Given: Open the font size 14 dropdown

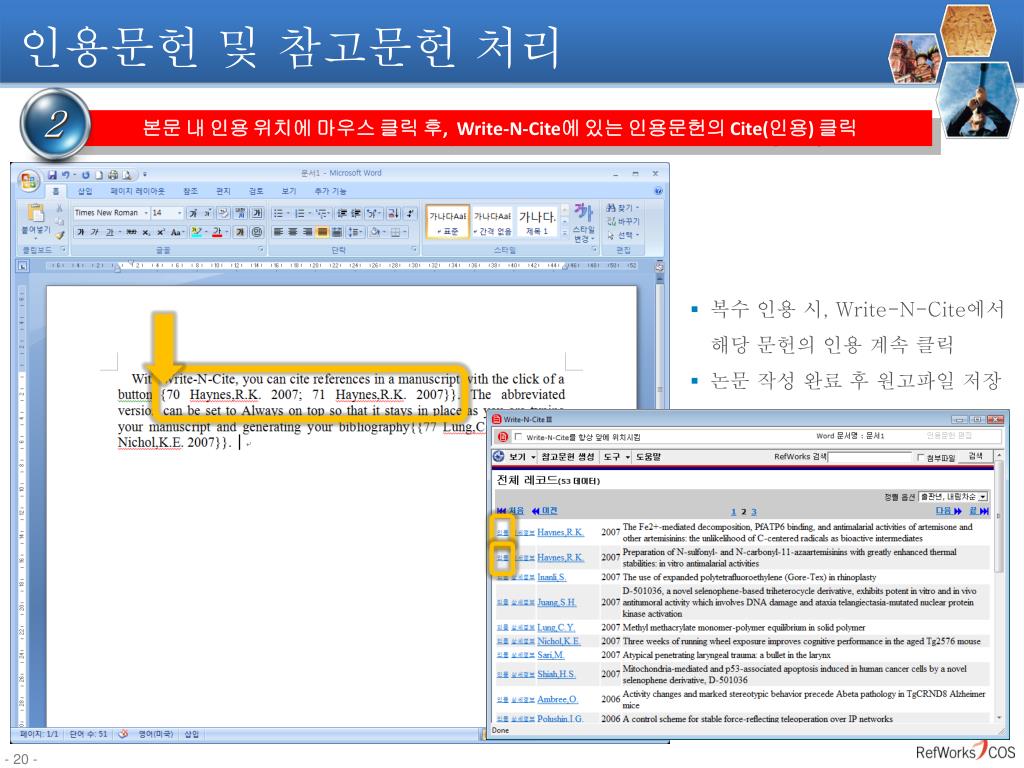Looking at the screenshot, I should (x=180, y=213).
